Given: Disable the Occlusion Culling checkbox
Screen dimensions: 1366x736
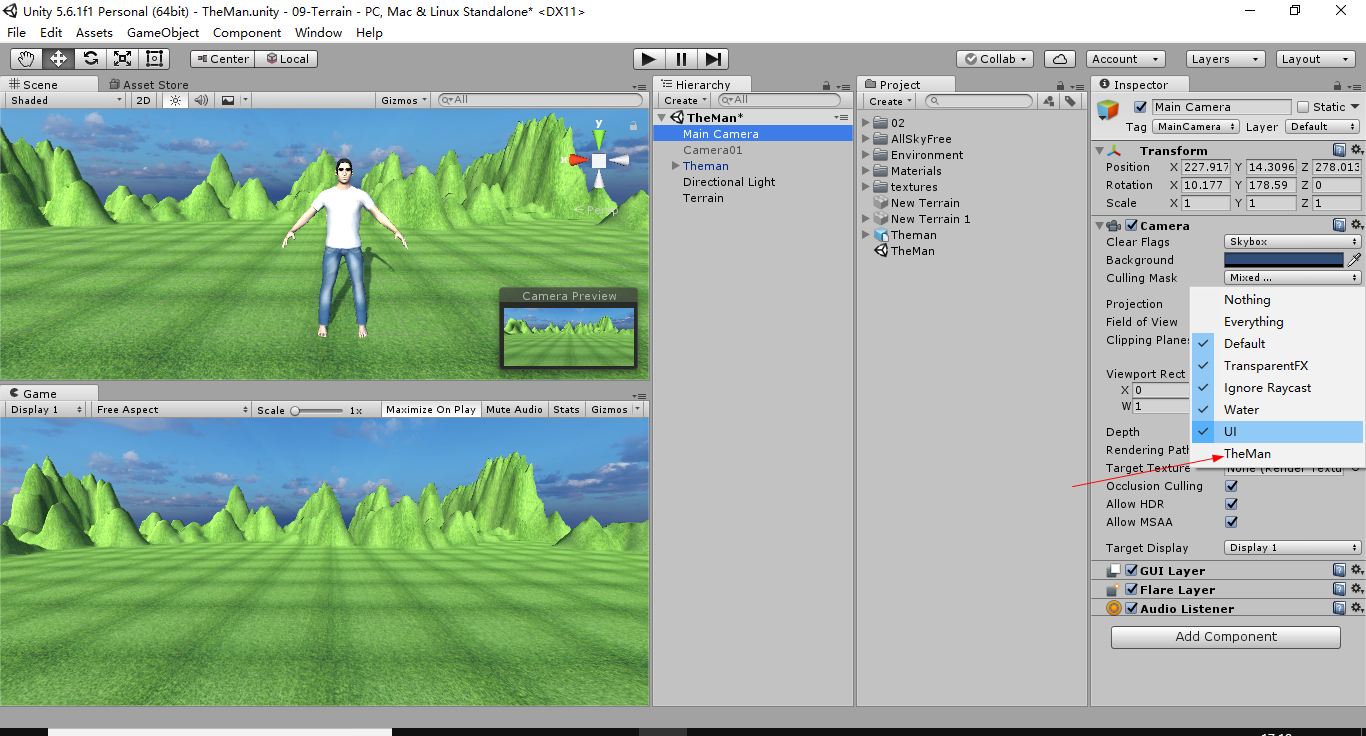Looking at the screenshot, I should (x=1231, y=486).
